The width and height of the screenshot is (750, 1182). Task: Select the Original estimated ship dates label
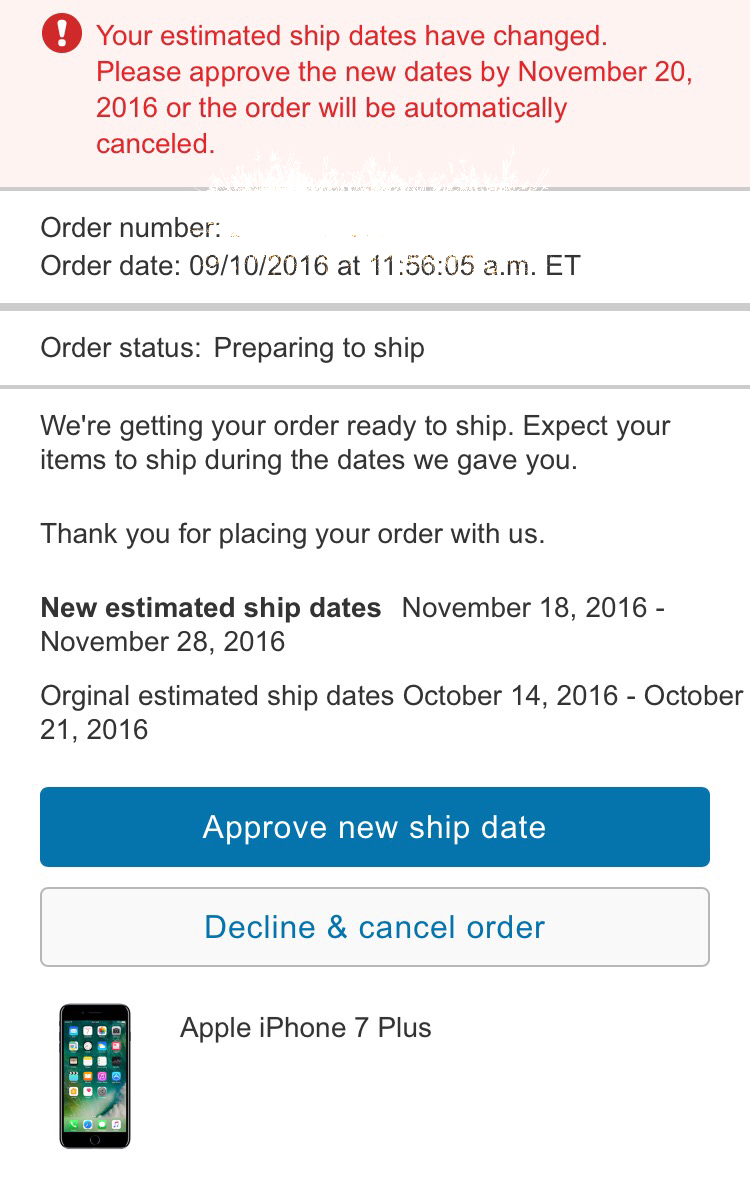point(217,696)
